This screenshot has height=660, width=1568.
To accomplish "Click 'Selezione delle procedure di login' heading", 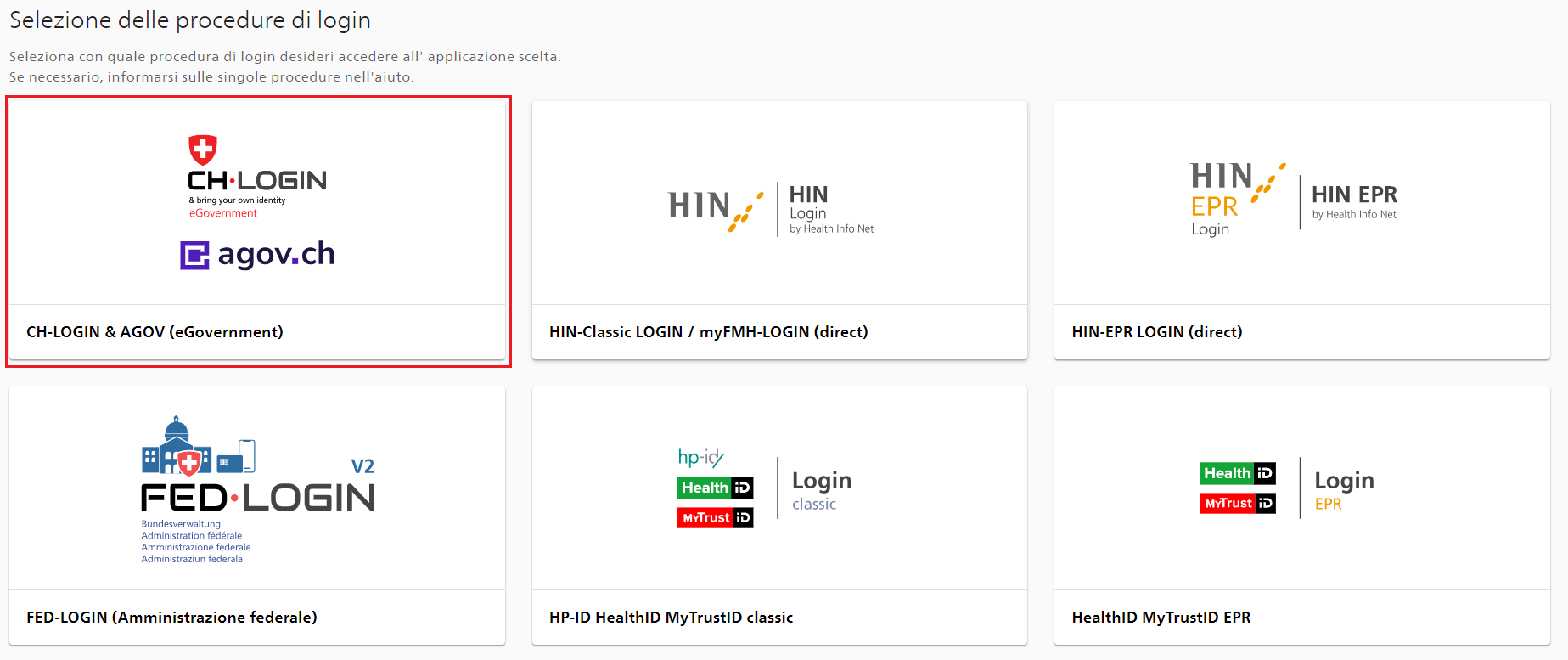I will [x=190, y=20].
